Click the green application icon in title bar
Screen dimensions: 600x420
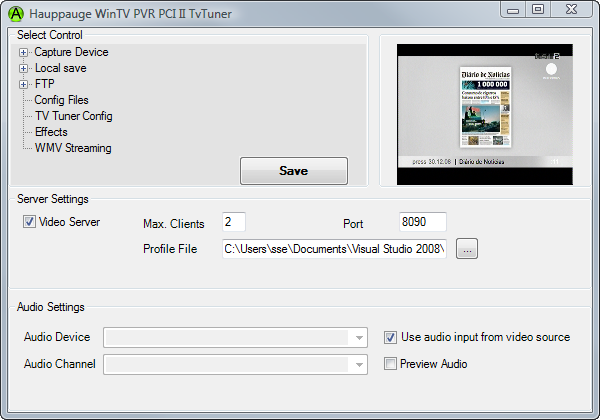(x=16, y=14)
